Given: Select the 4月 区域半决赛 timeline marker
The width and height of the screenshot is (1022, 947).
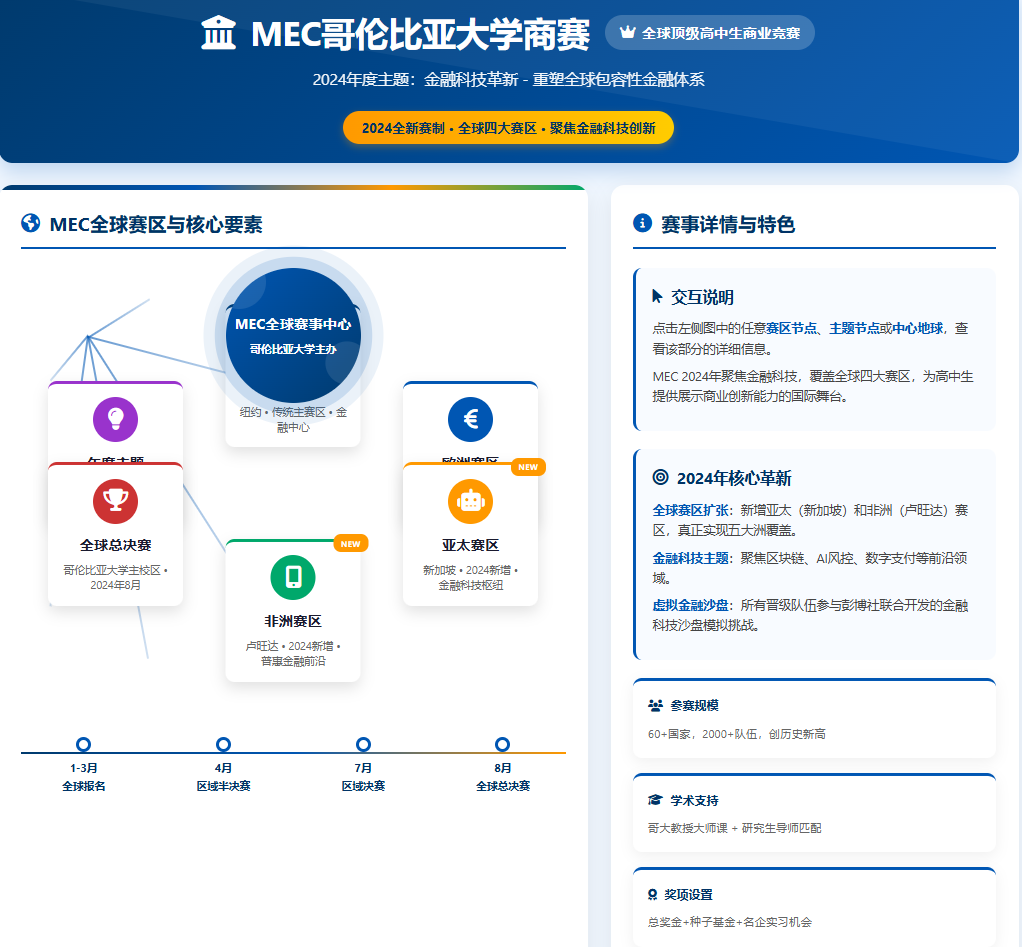Looking at the screenshot, I should click(x=223, y=744).
